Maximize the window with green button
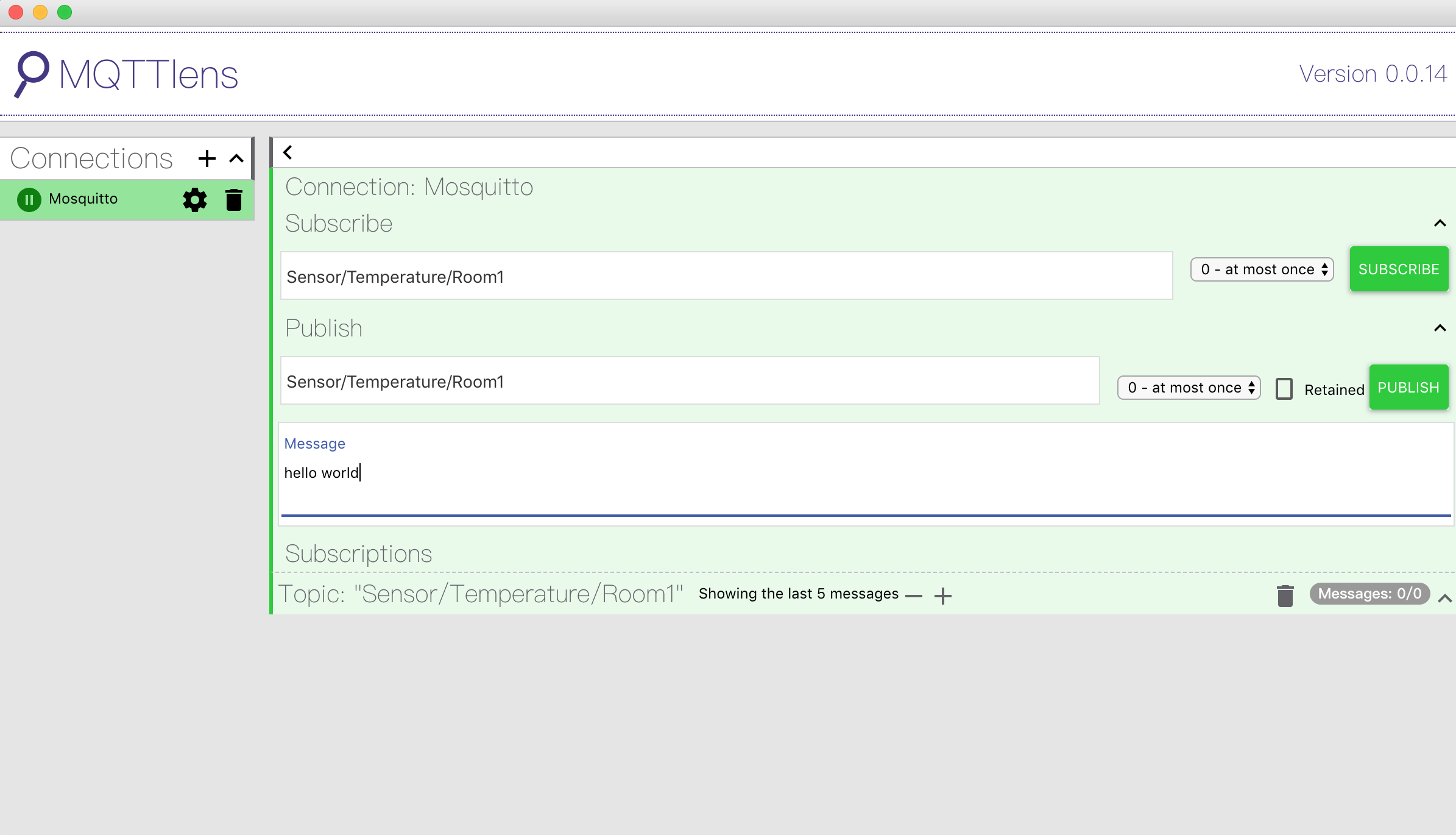 (65, 12)
